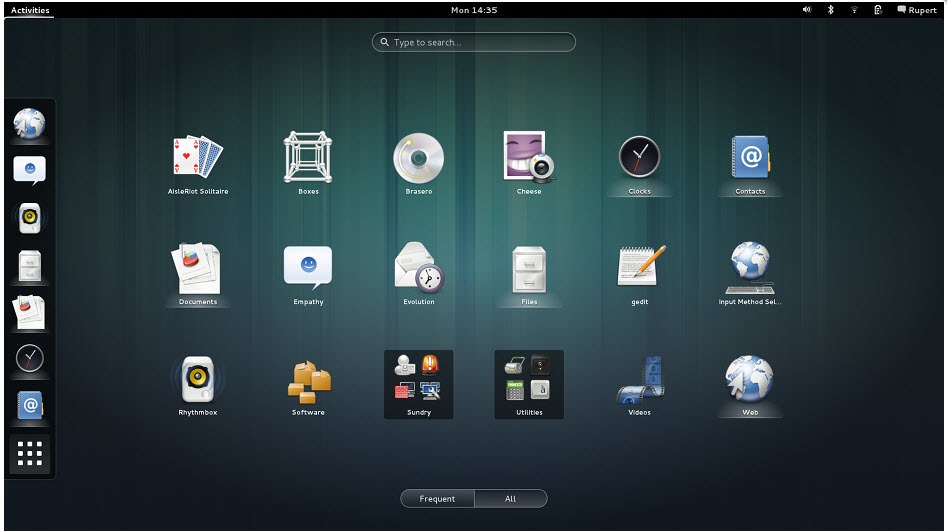The image size is (947, 532).
Task: Open the Rupert user menu
Action: pyautogui.click(x=917, y=10)
